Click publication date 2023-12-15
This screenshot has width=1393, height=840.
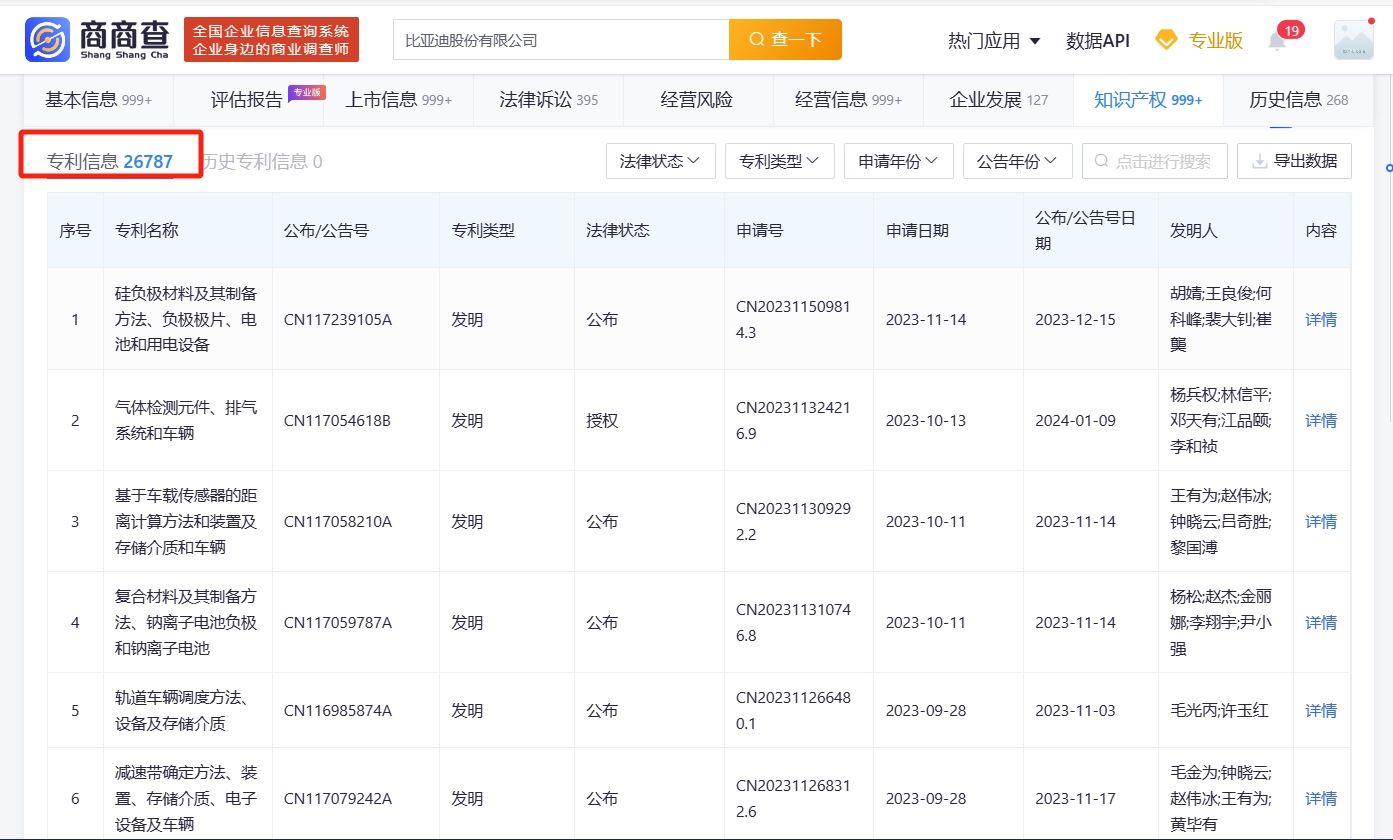[x=1075, y=320]
